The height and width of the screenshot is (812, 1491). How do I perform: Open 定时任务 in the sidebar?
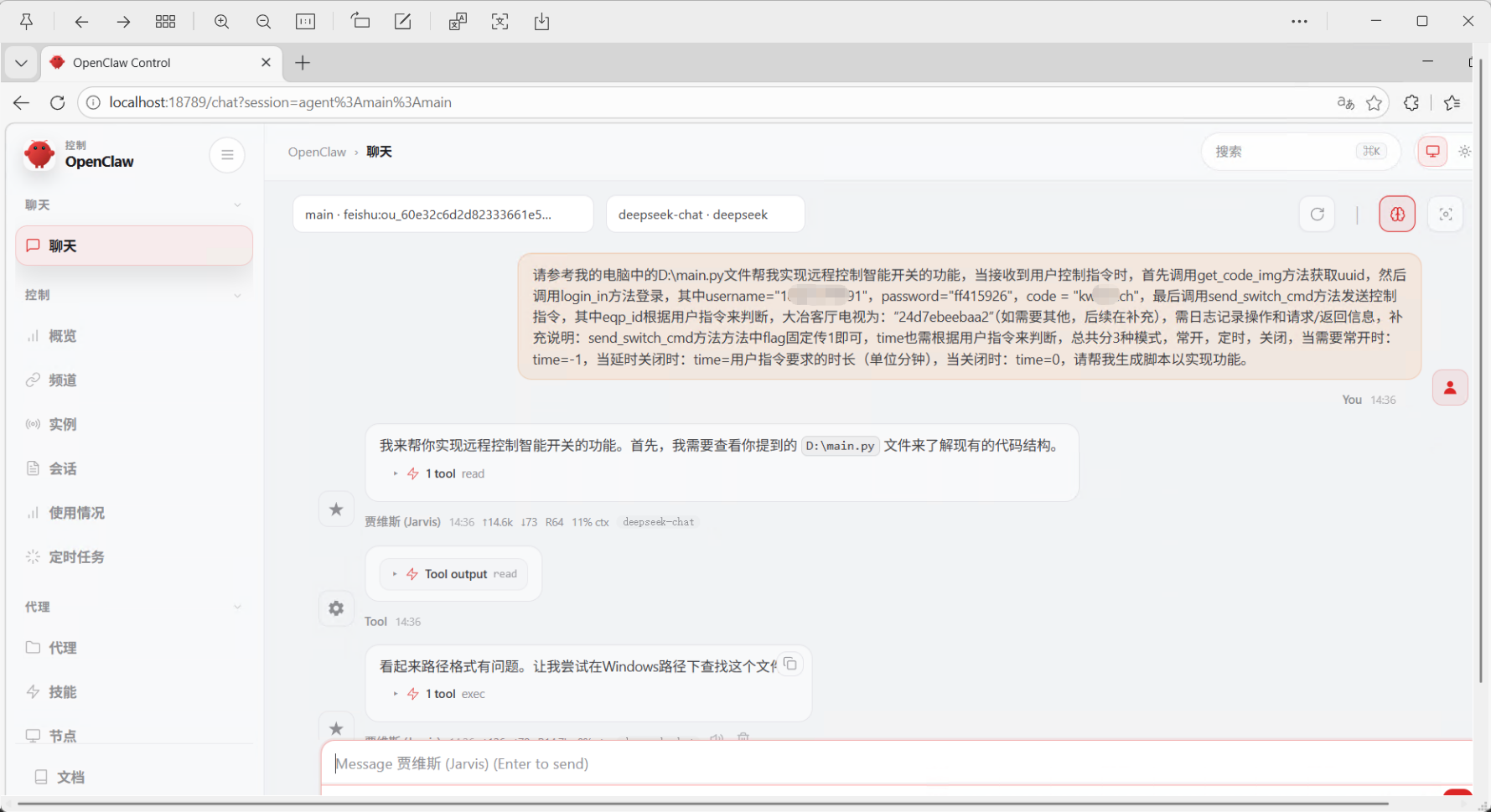pyautogui.click(x=134, y=557)
